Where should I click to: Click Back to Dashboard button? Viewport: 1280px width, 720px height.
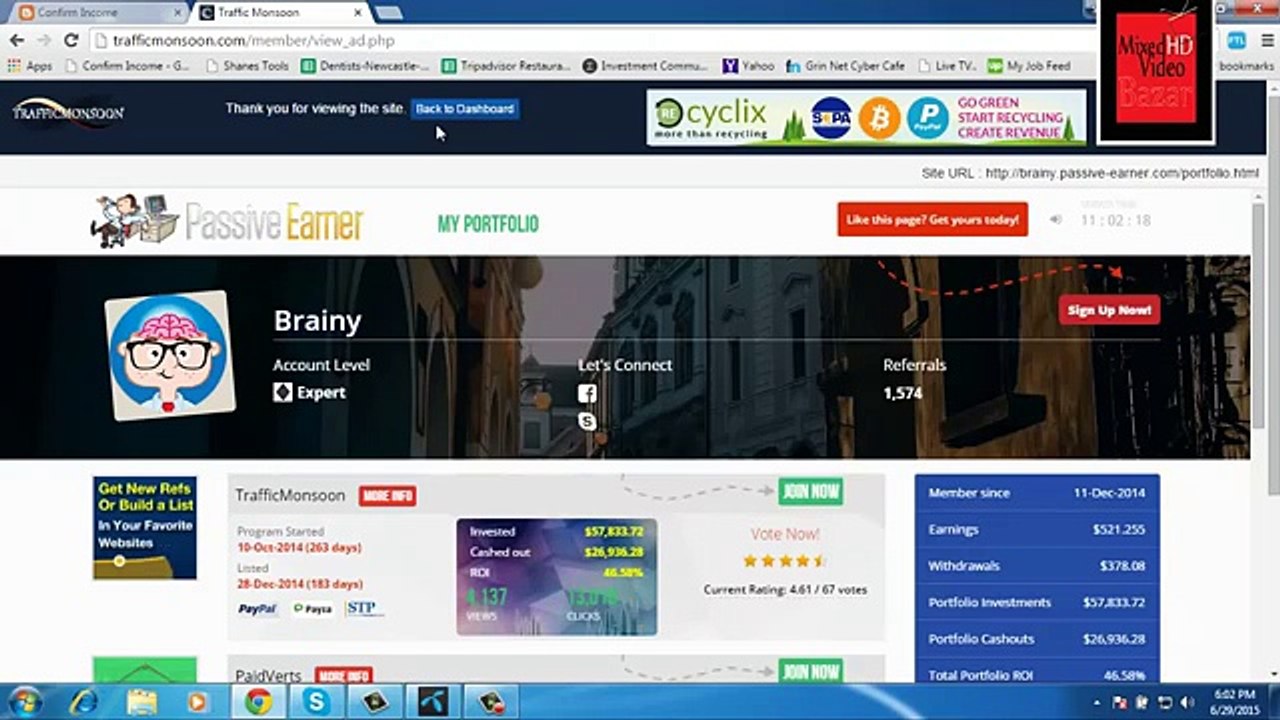click(x=465, y=108)
